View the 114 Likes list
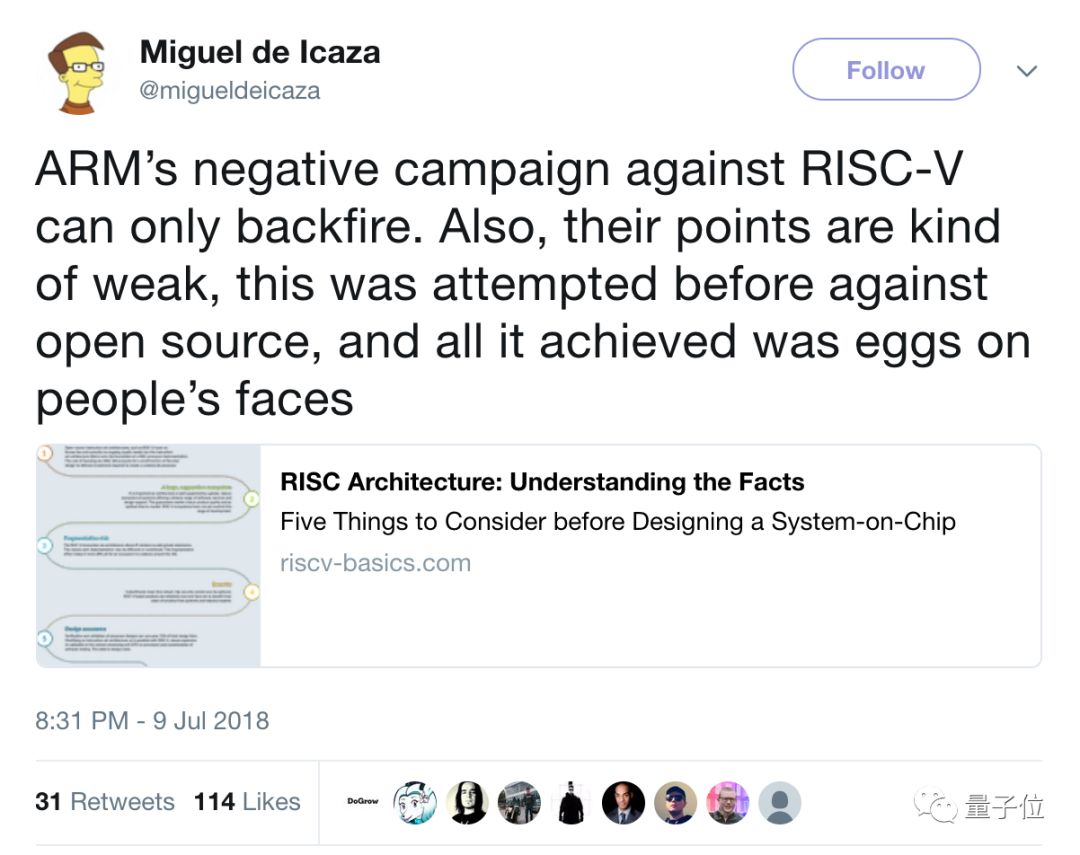1080x855 pixels. [247, 802]
